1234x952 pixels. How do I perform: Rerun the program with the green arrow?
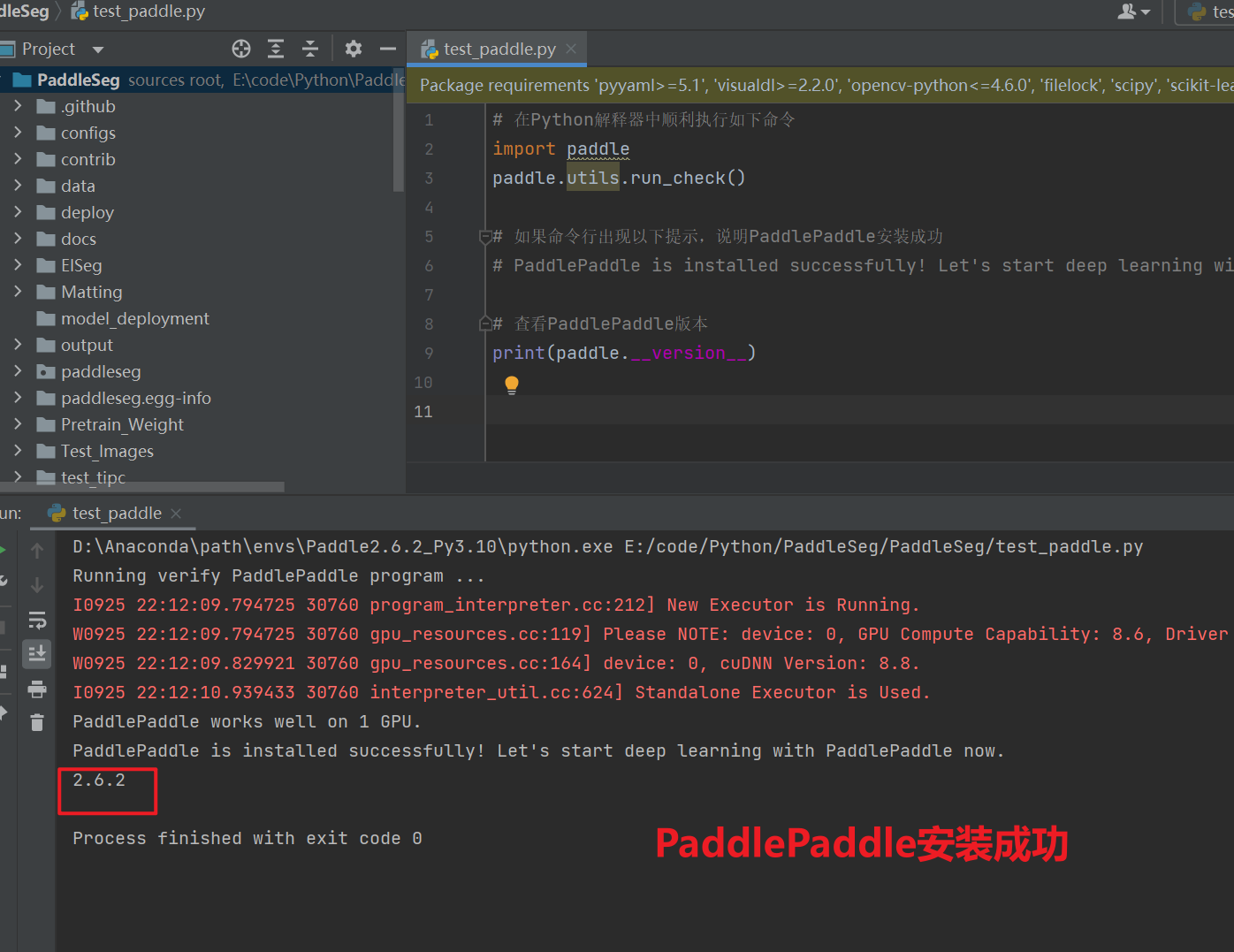tap(4, 549)
